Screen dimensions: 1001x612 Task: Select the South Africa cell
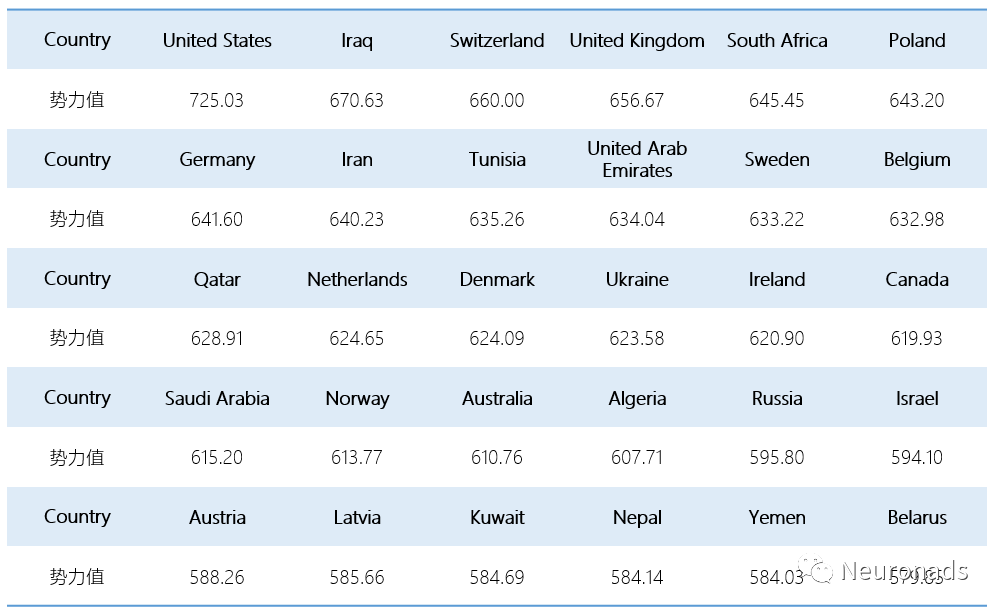pyautogui.click(x=777, y=40)
